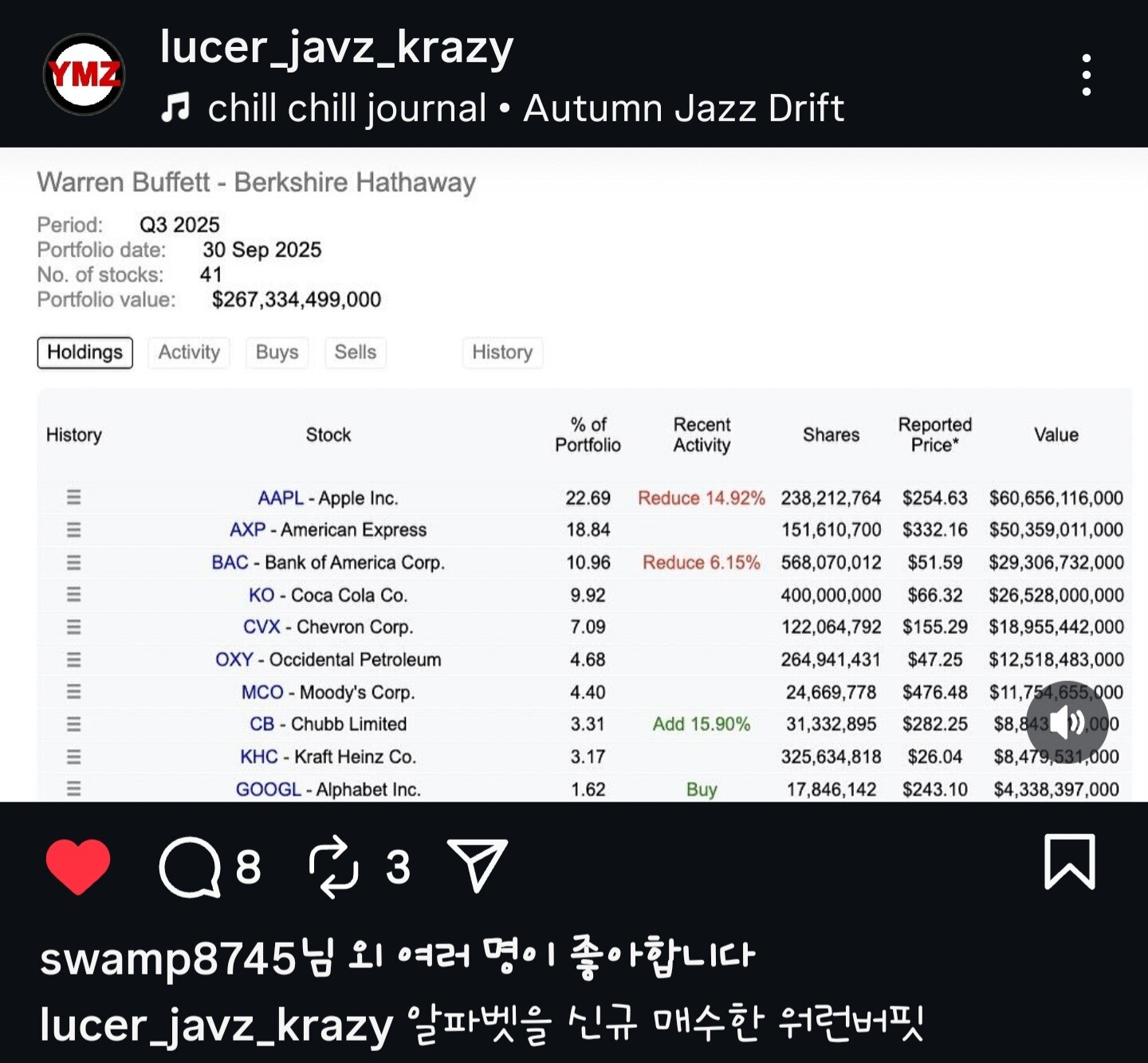The height and width of the screenshot is (1063, 1148).
Task: Switch to the Activity tab
Action: click(189, 352)
